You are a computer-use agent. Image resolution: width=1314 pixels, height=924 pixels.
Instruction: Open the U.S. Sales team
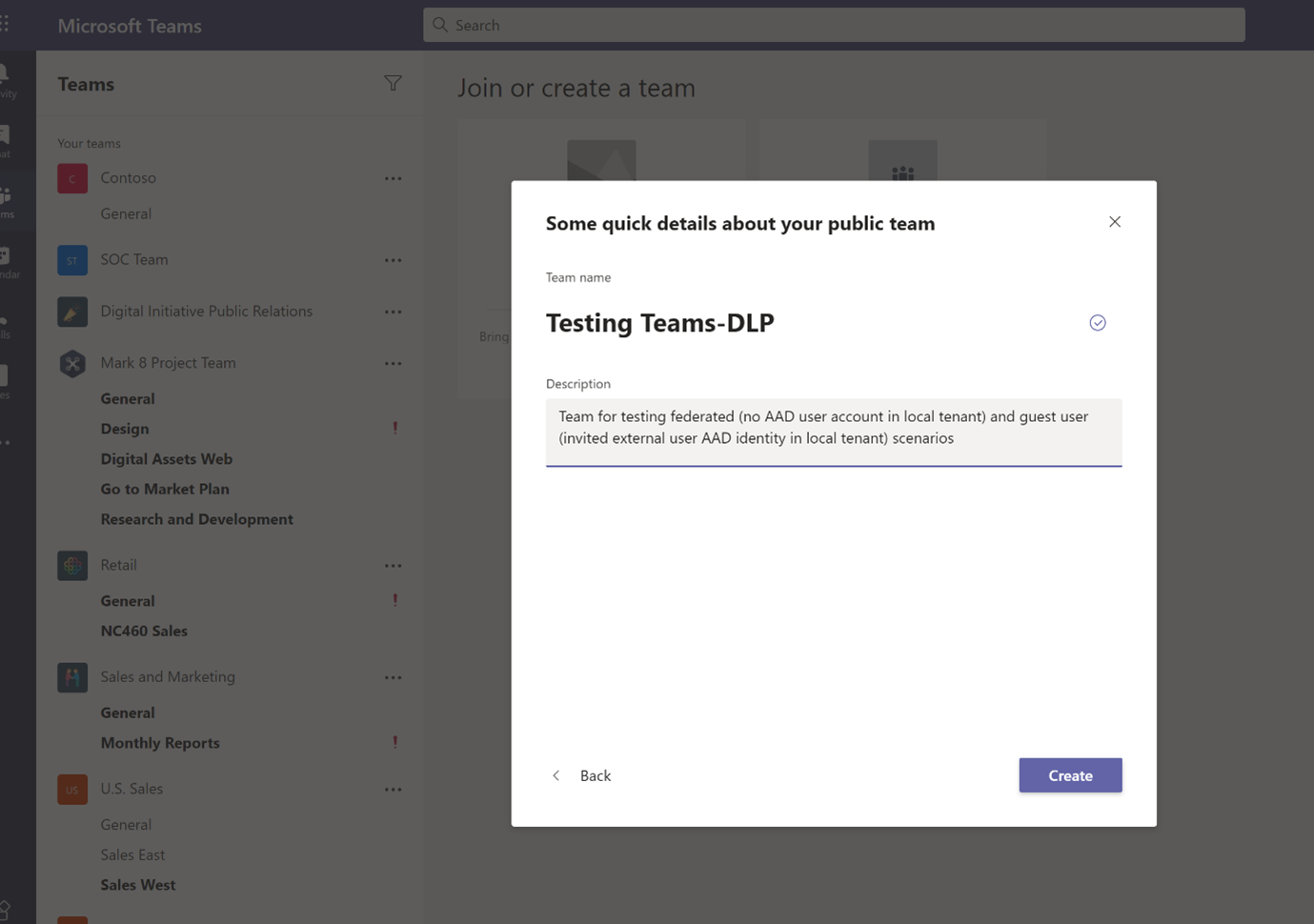(x=131, y=790)
